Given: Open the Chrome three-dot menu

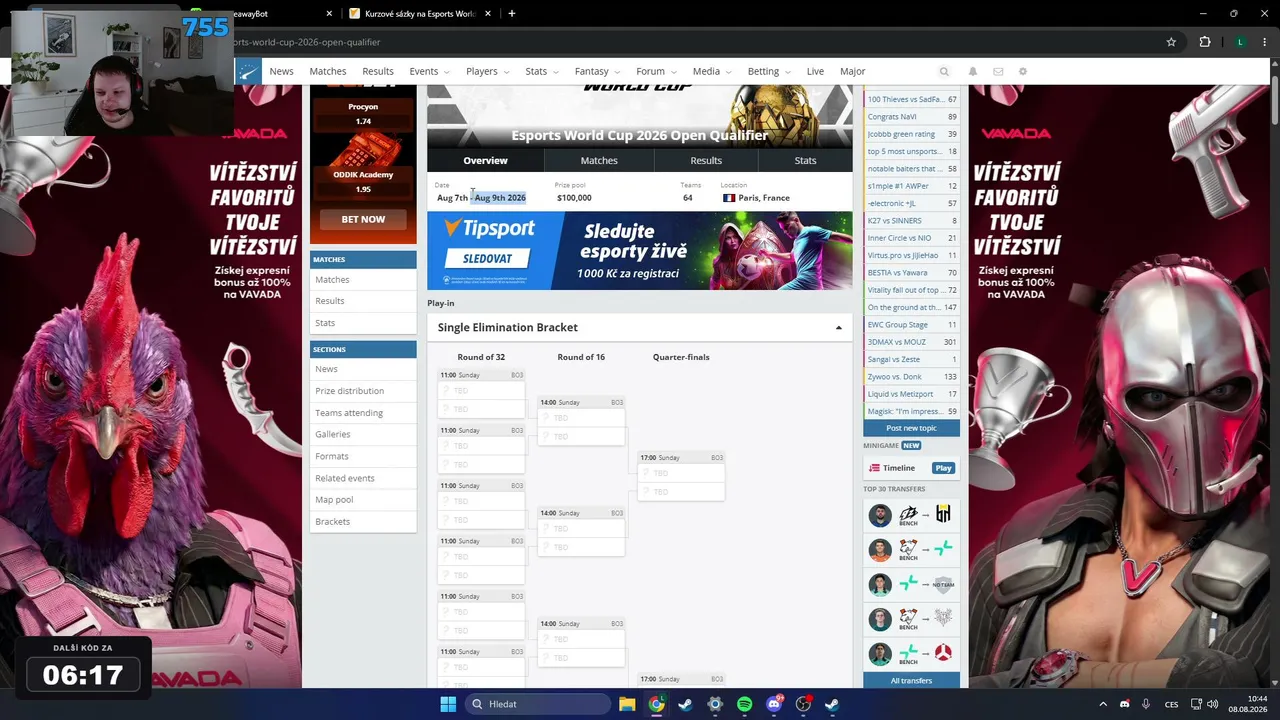Looking at the screenshot, I should (x=1267, y=42).
